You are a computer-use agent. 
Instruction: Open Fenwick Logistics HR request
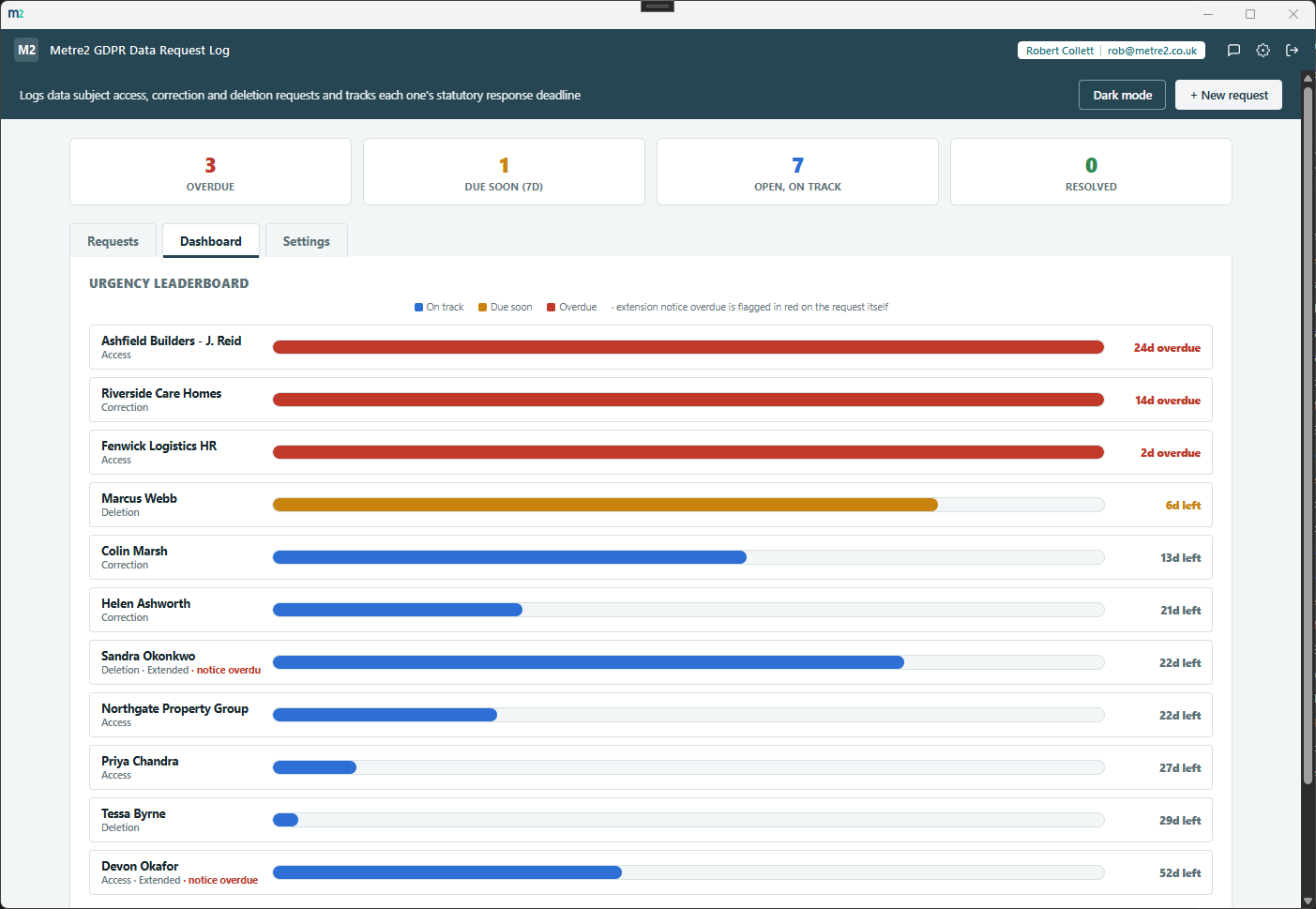(x=651, y=452)
